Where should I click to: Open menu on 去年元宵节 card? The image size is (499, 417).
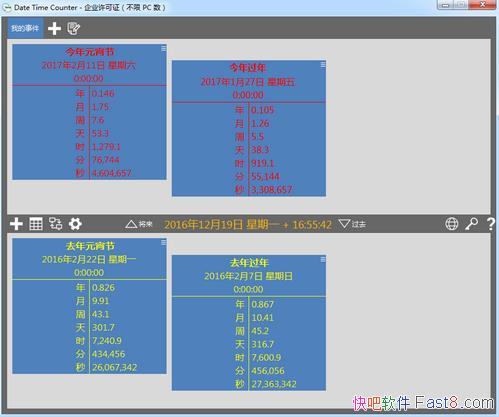point(163,242)
